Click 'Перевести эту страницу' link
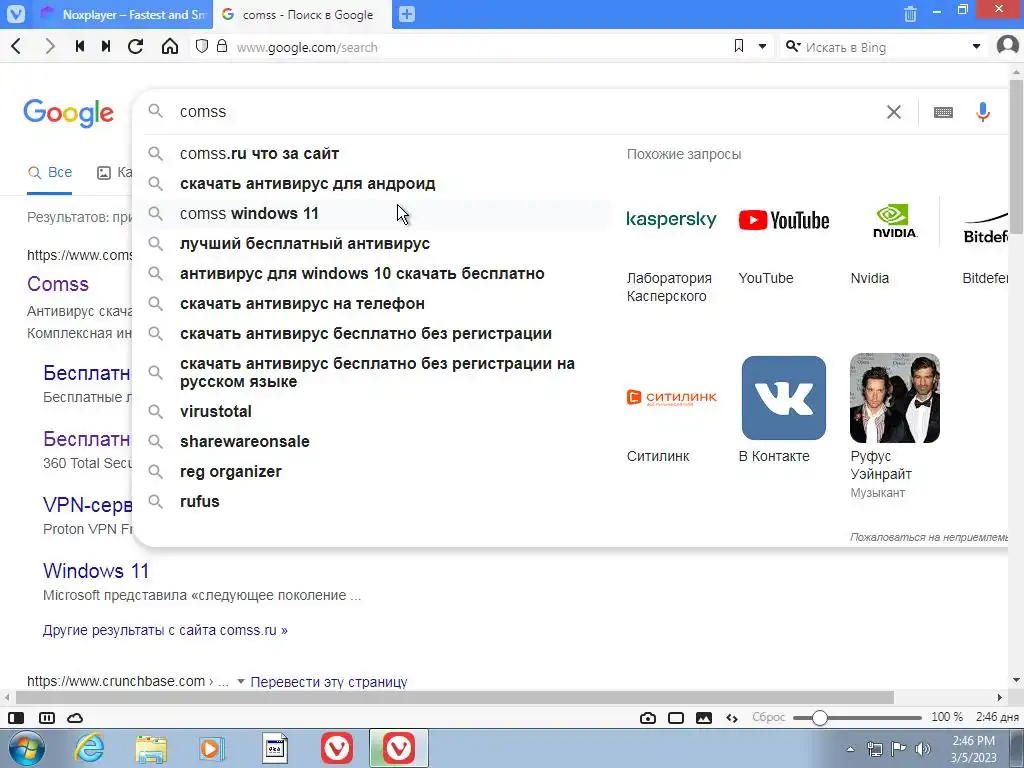1024x768 pixels. 328,682
